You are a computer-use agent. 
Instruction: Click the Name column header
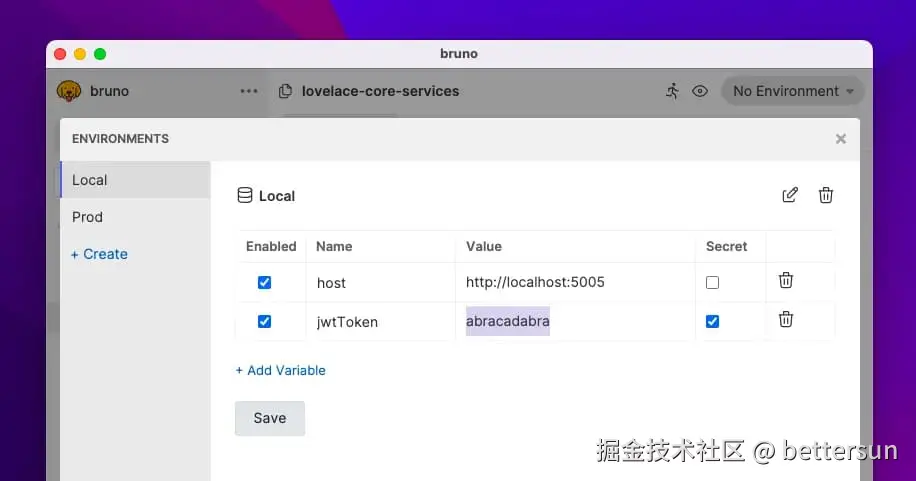334,247
